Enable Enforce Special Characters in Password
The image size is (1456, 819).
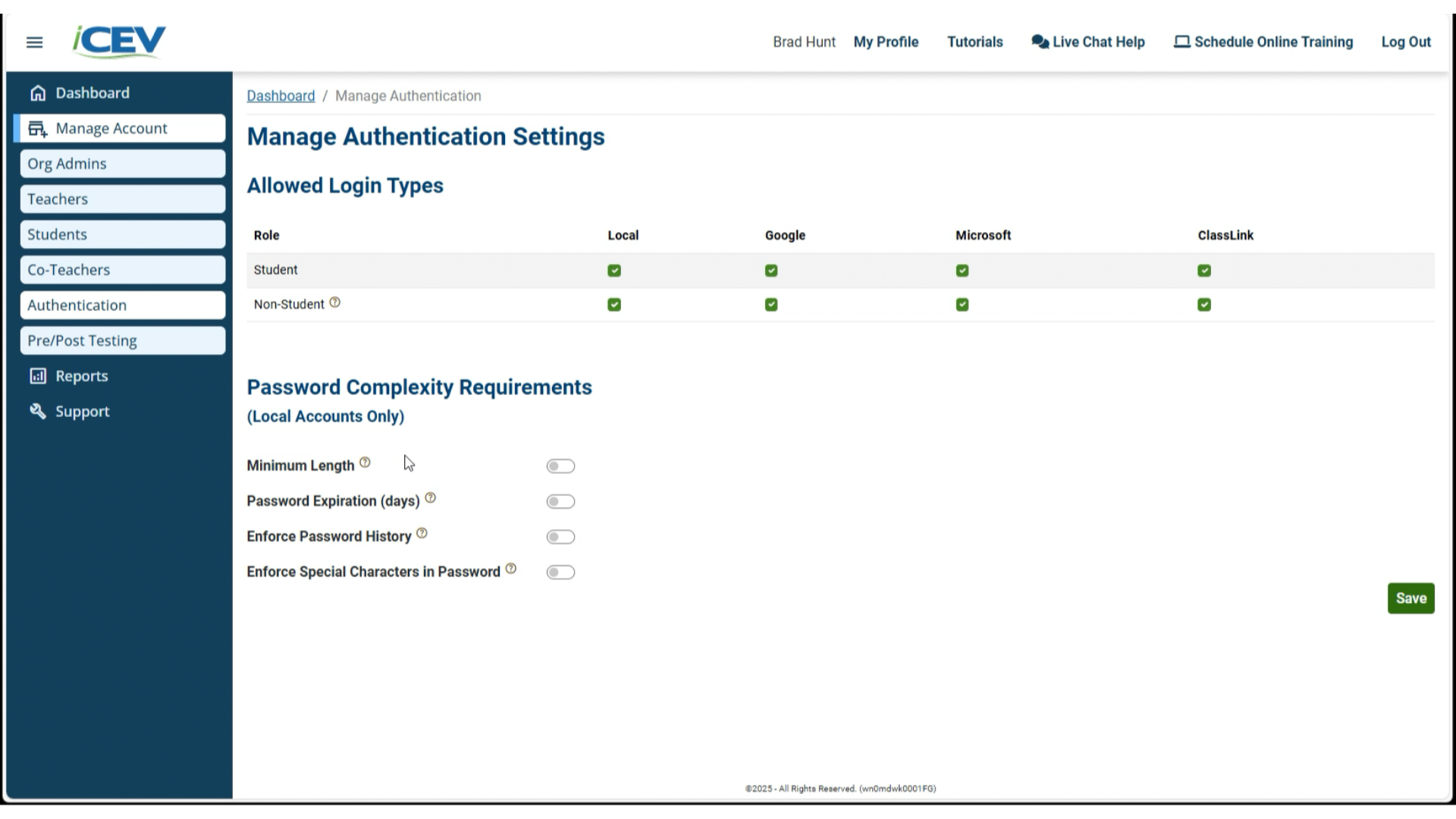[560, 572]
